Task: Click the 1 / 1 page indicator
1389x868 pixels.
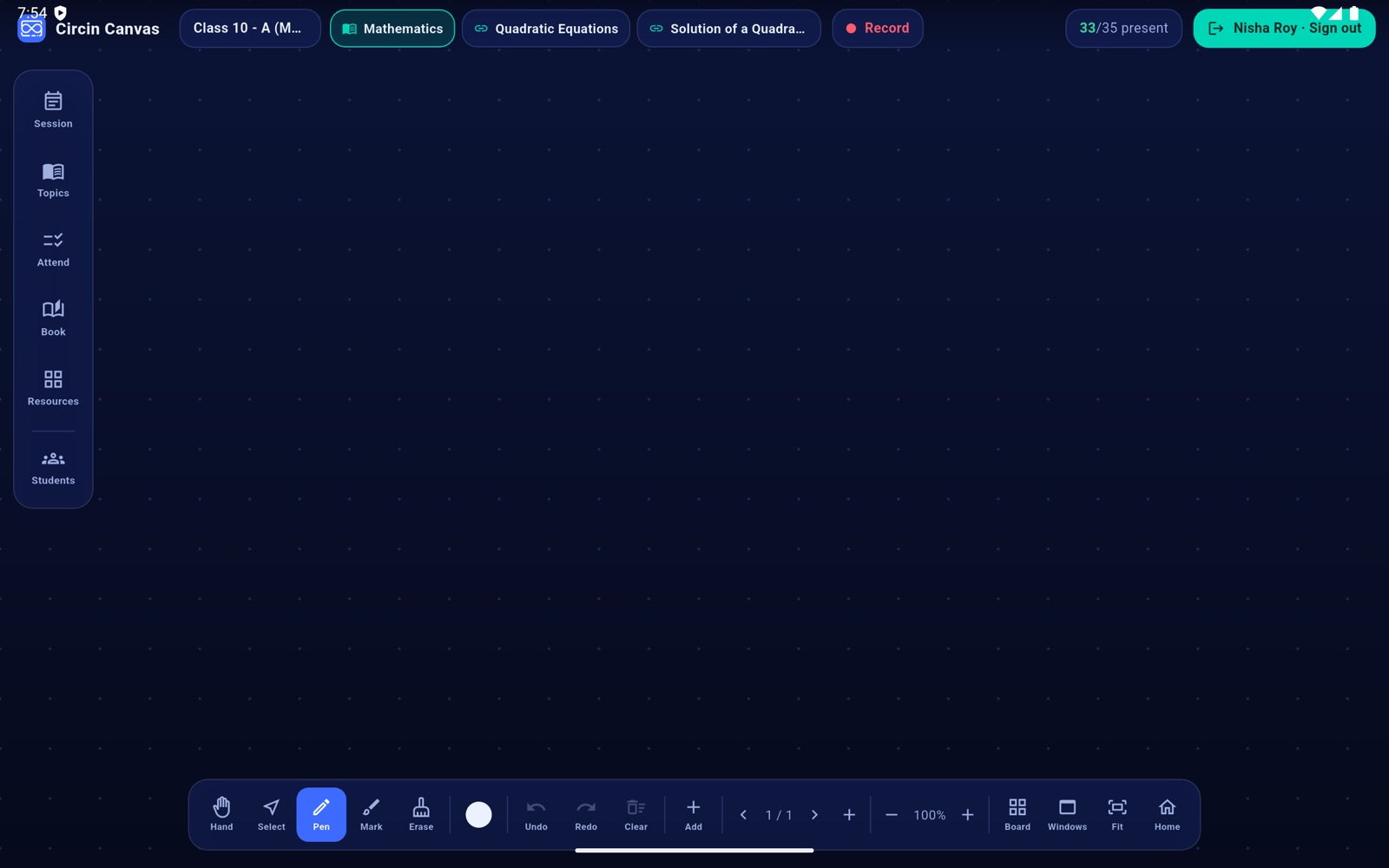Action: pos(779,815)
